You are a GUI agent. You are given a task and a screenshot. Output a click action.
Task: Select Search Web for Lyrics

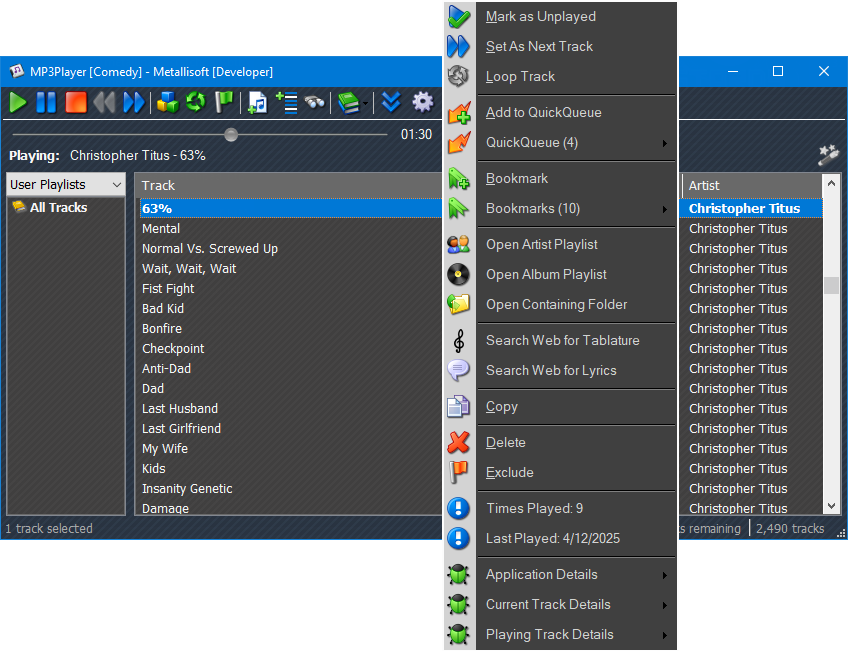coord(550,371)
